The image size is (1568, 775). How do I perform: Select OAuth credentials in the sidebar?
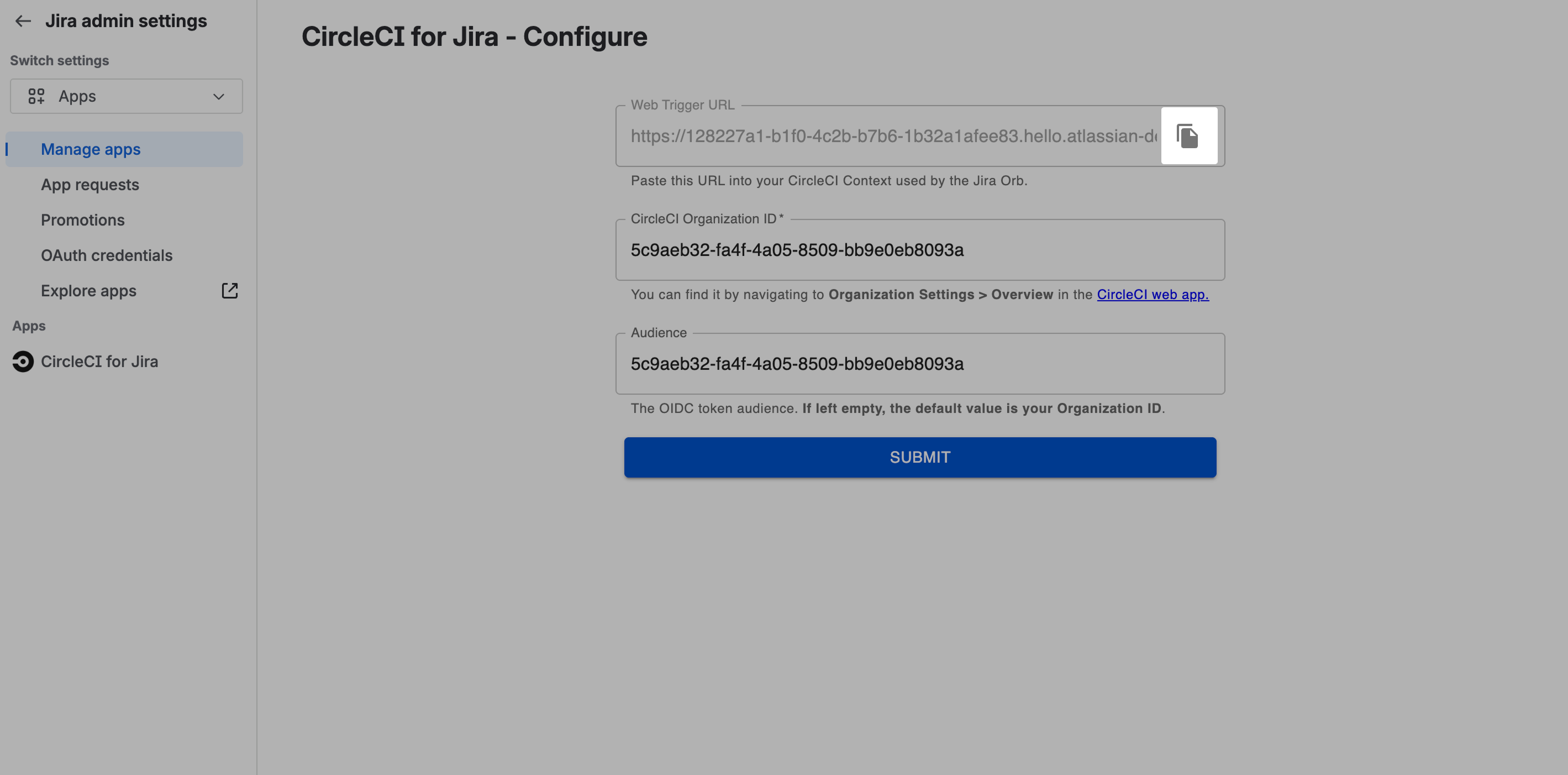click(x=107, y=255)
